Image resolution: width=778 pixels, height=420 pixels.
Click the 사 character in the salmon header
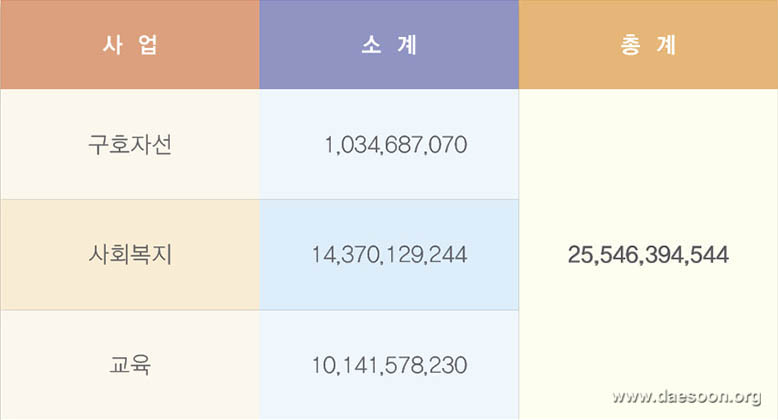(x=113, y=45)
